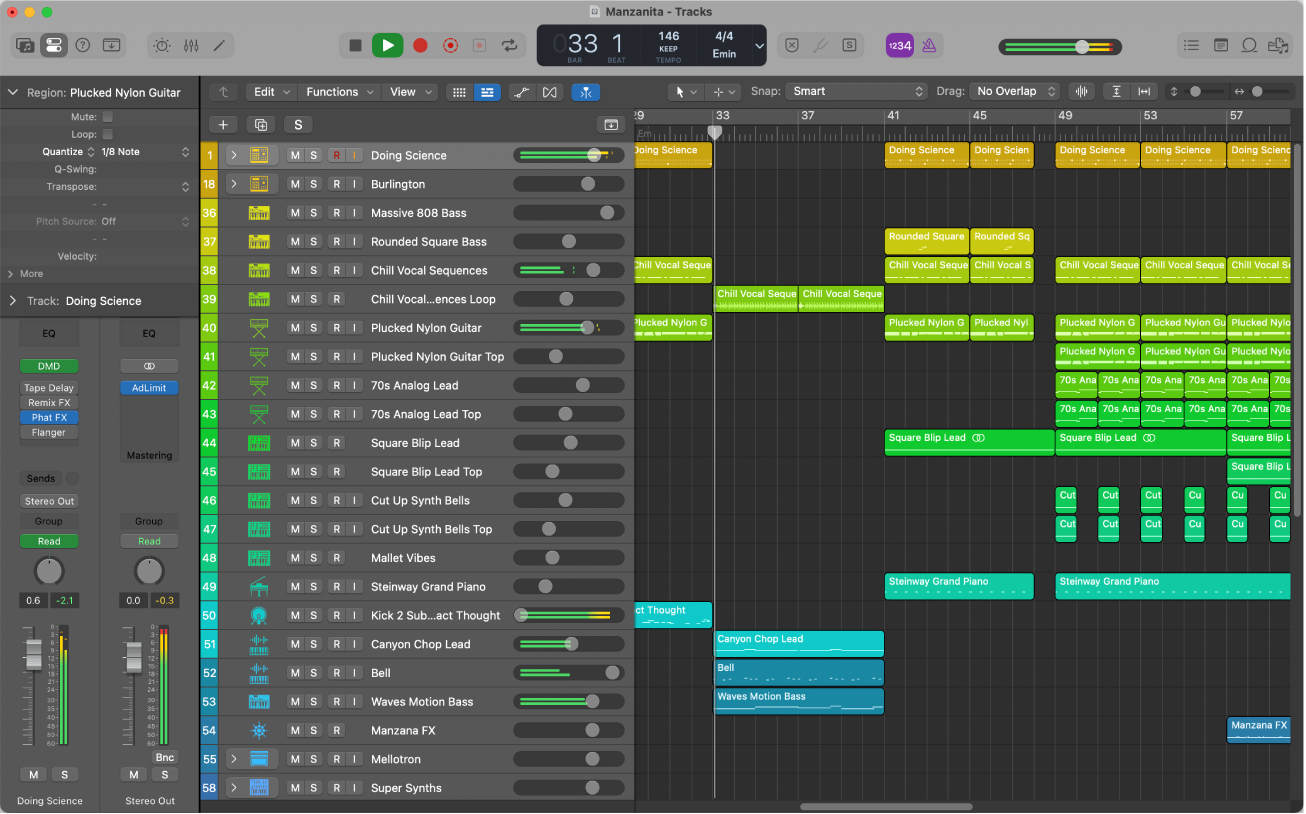Activate Catch Playhead mode icon

(585, 91)
